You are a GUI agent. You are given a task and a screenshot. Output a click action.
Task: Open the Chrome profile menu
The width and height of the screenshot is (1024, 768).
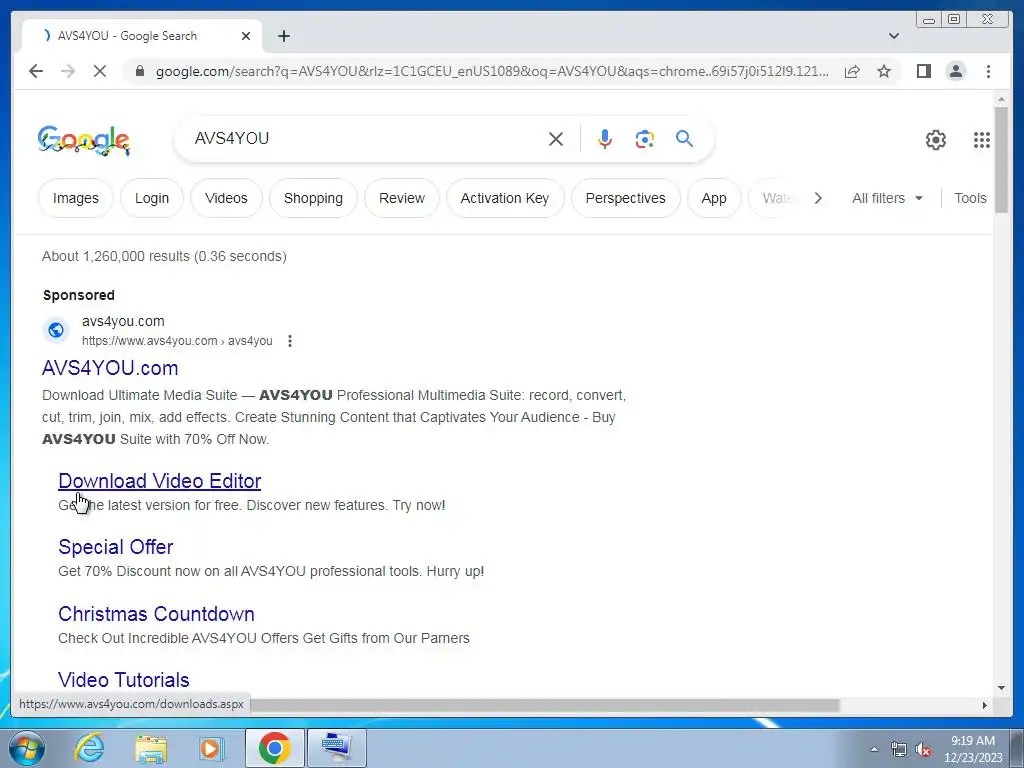click(955, 71)
